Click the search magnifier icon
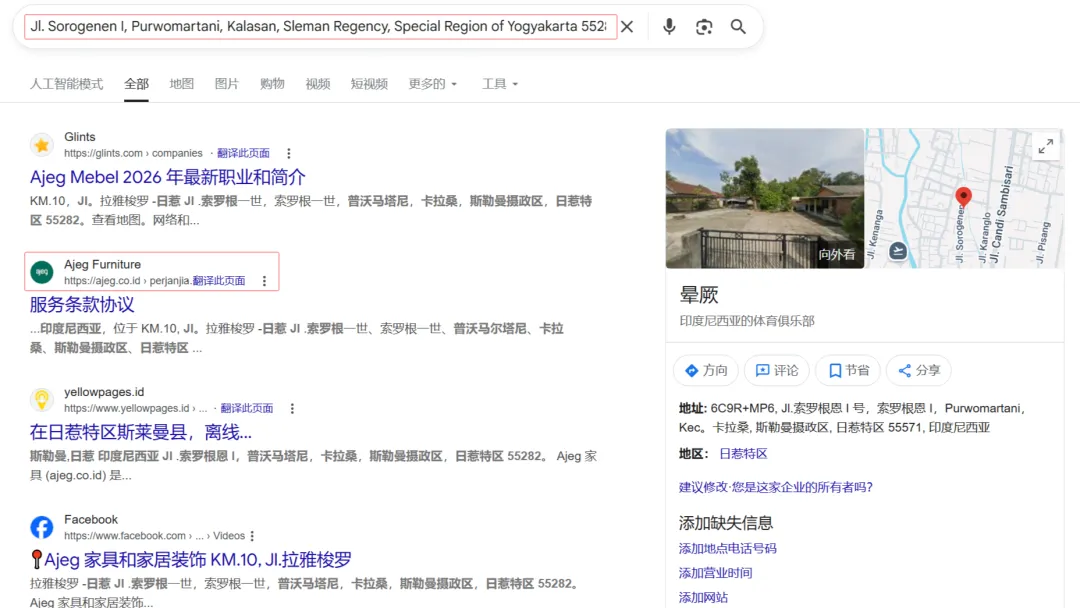Viewport: 1080px width, 608px height. point(738,27)
